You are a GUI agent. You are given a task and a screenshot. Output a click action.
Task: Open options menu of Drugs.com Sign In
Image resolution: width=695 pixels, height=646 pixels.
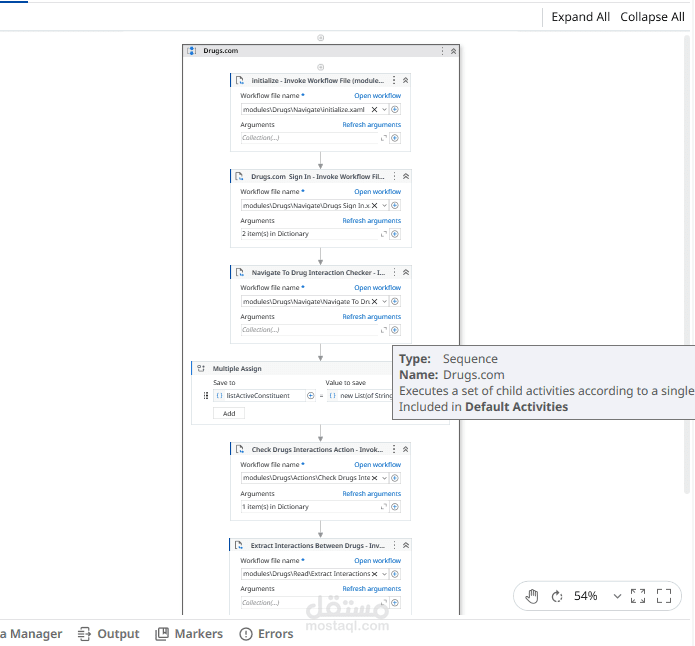tap(394, 176)
